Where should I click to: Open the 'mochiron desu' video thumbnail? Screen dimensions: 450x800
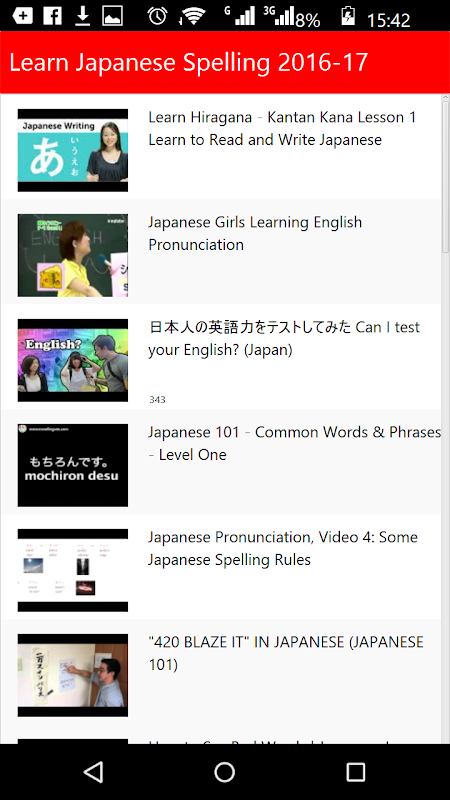coord(73,465)
